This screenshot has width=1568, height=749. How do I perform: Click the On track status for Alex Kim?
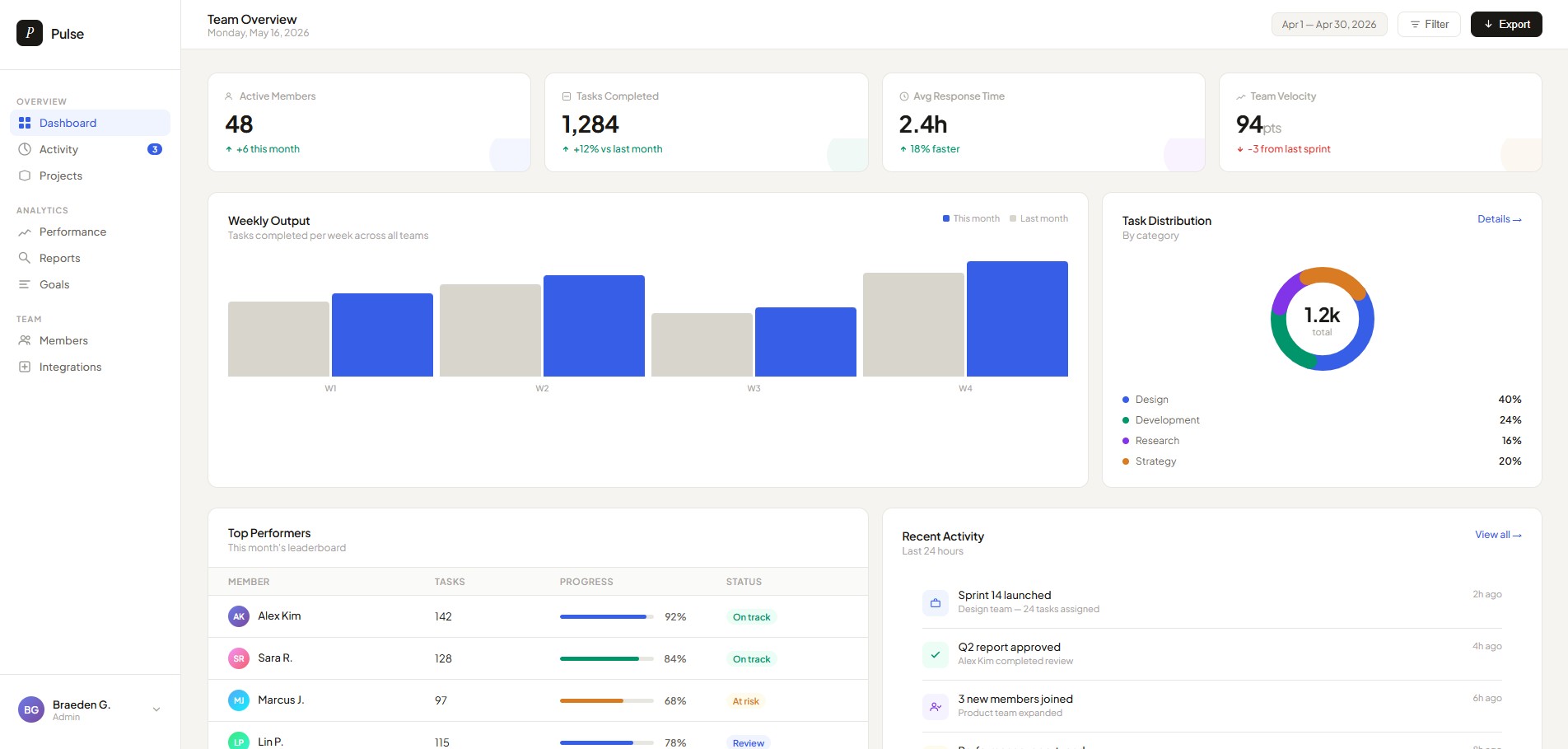tap(751, 617)
